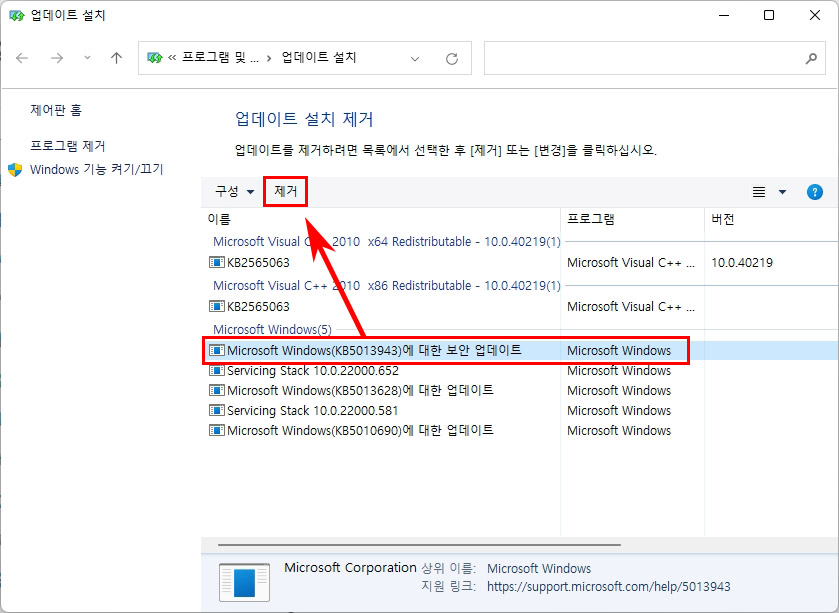839x613 pixels.
Task: Open the address bar dropdown chevron
Action: point(415,58)
